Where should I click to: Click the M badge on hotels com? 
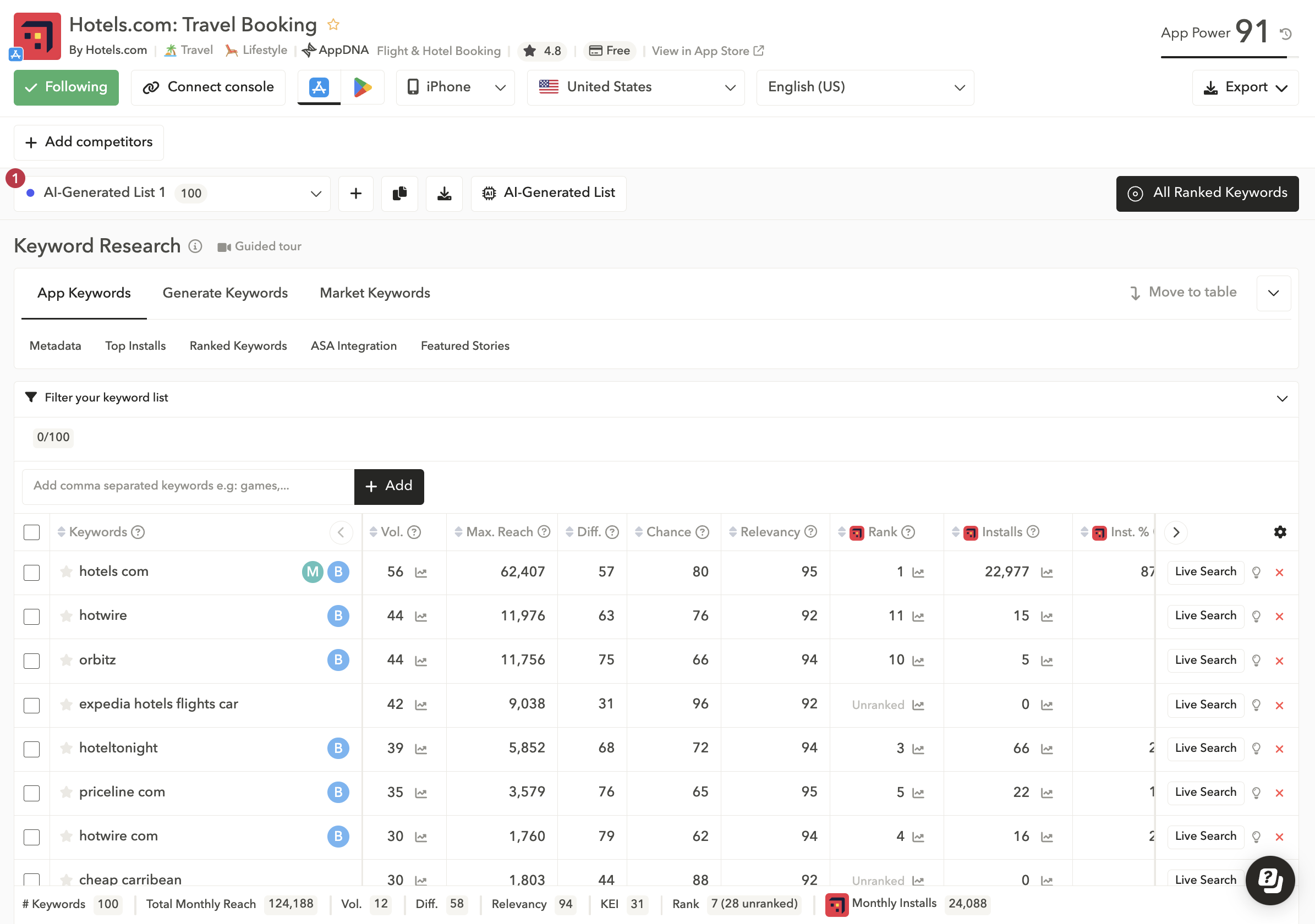pyautogui.click(x=313, y=571)
